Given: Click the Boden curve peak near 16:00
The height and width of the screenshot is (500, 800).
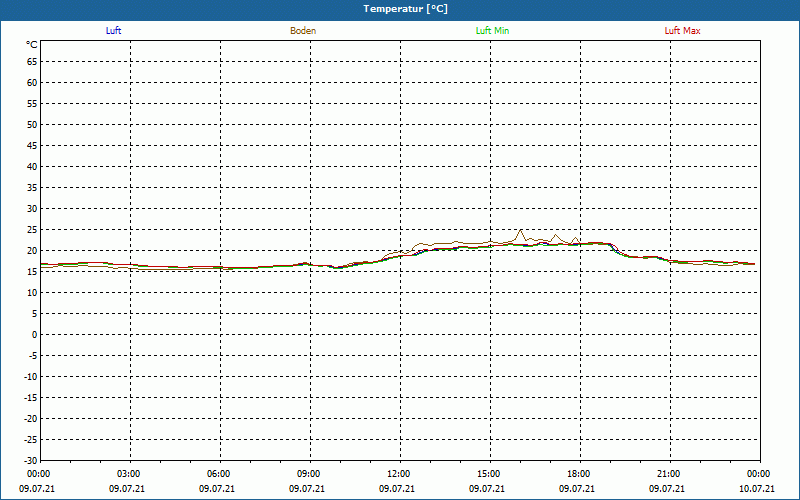Looking at the screenshot, I should (x=520, y=231).
